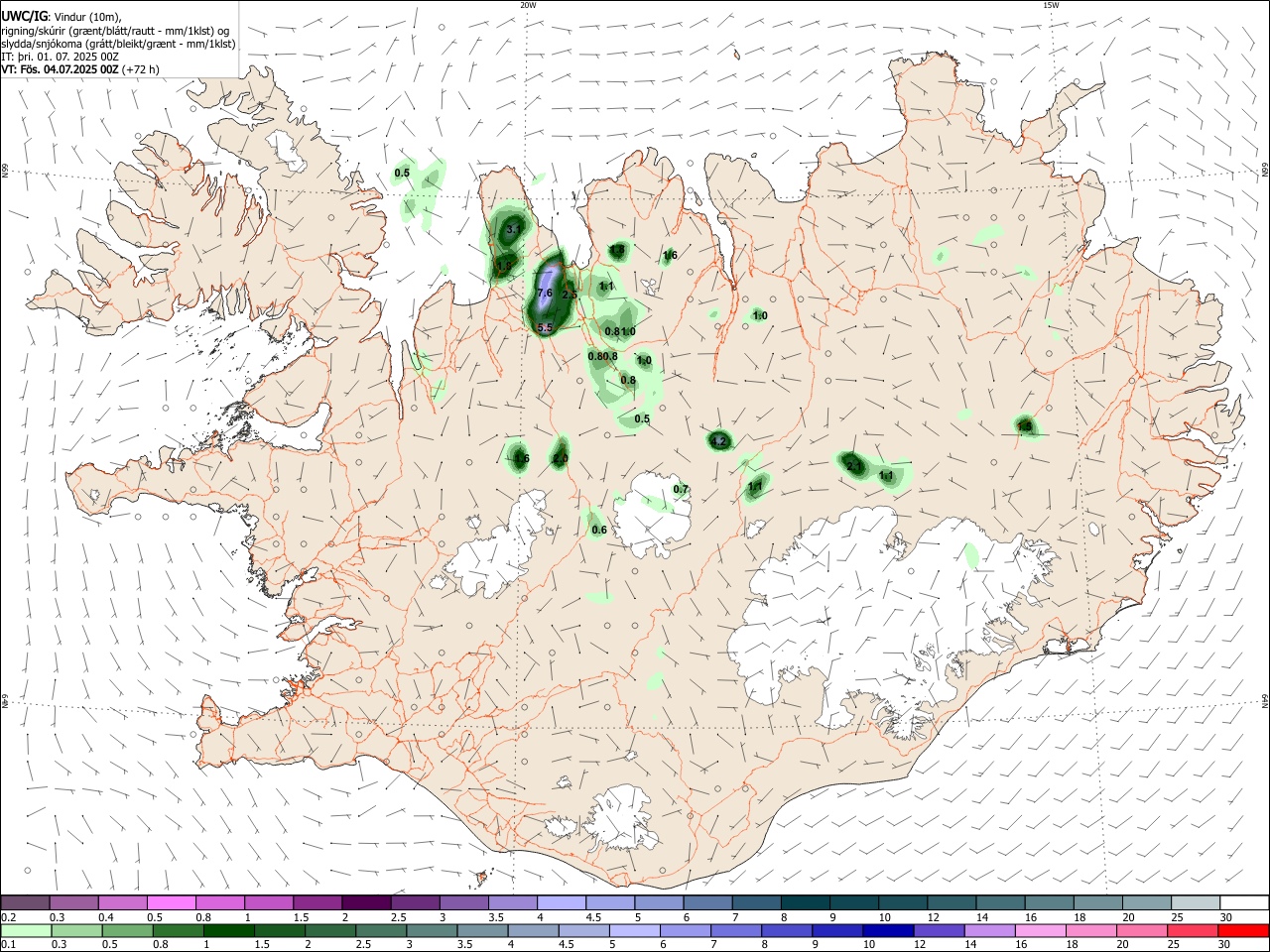Click the UWC/IG title text

pos(24,16)
